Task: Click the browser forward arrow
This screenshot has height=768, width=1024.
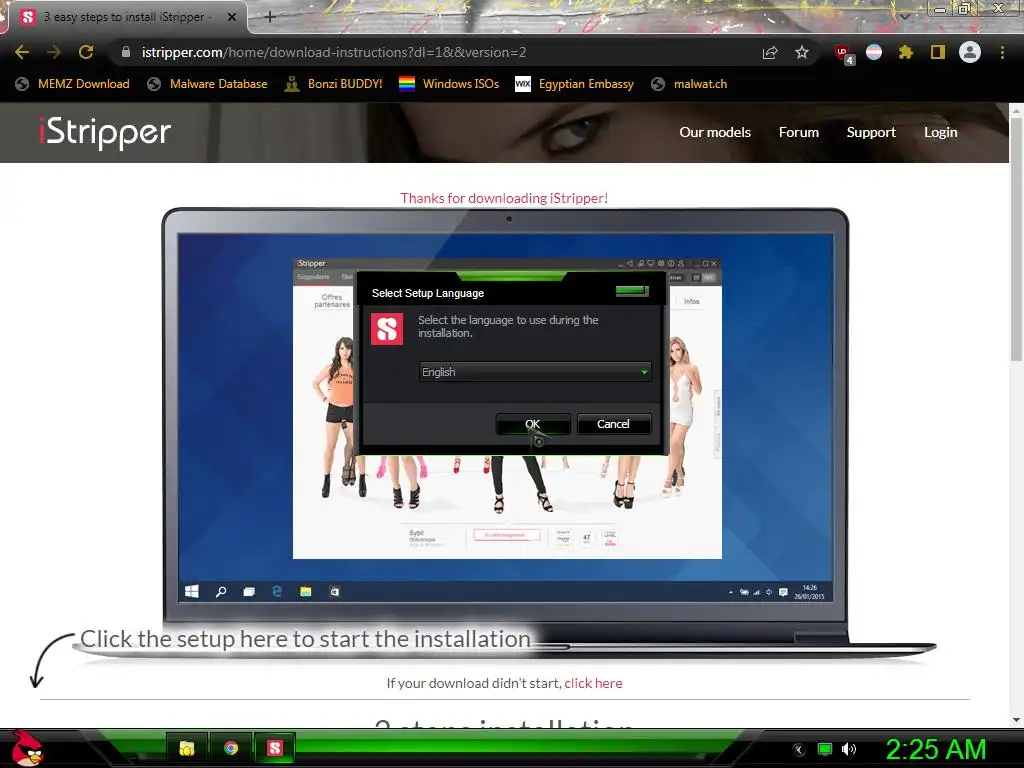Action: (x=54, y=52)
